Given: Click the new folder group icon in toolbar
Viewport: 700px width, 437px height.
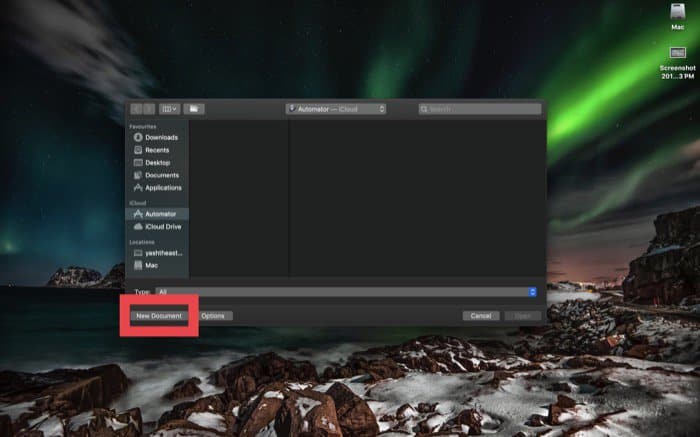Looking at the screenshot, I should coord(194,108).
